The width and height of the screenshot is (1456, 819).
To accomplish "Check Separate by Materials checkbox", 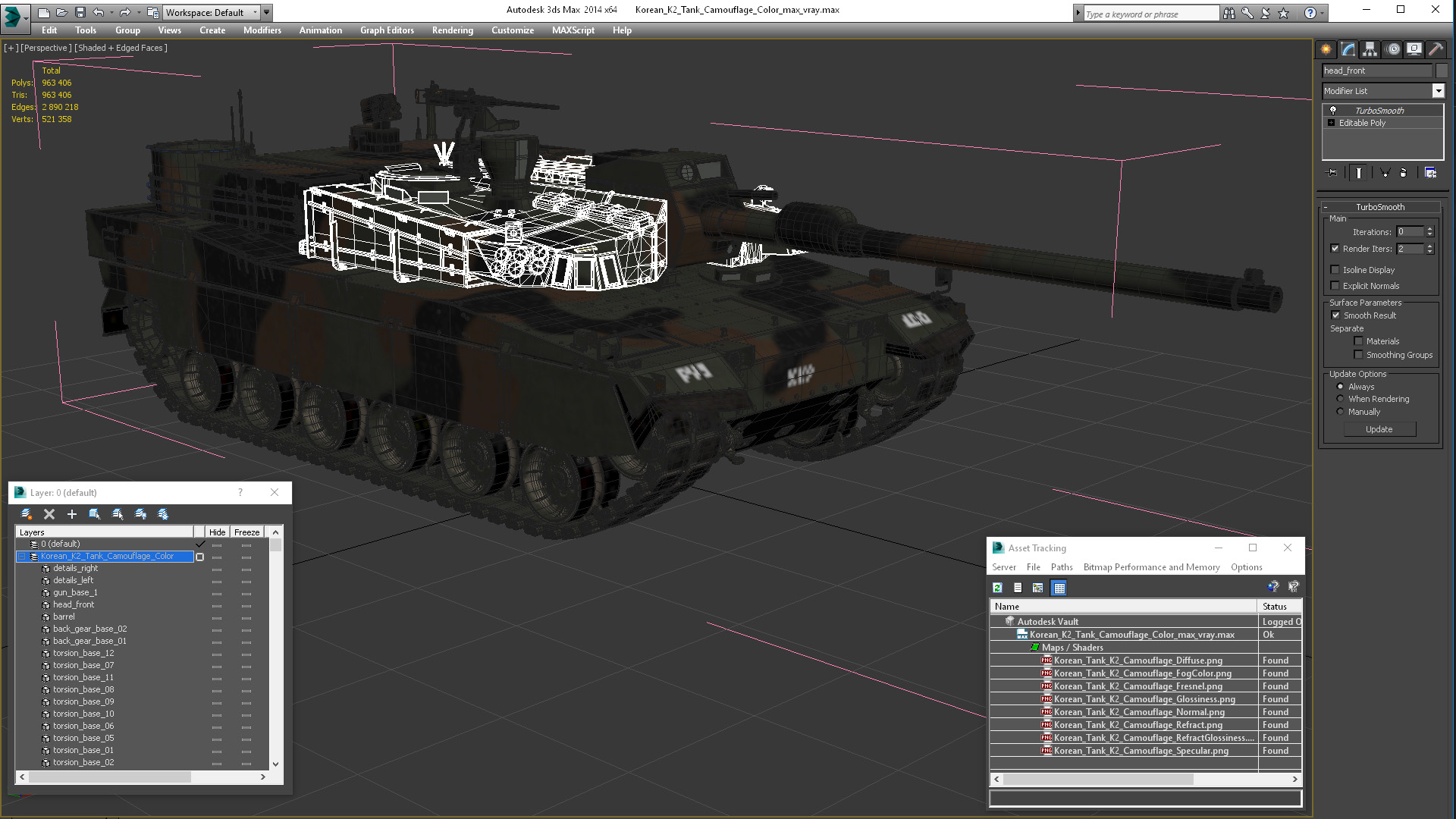I will point(1358,341).
